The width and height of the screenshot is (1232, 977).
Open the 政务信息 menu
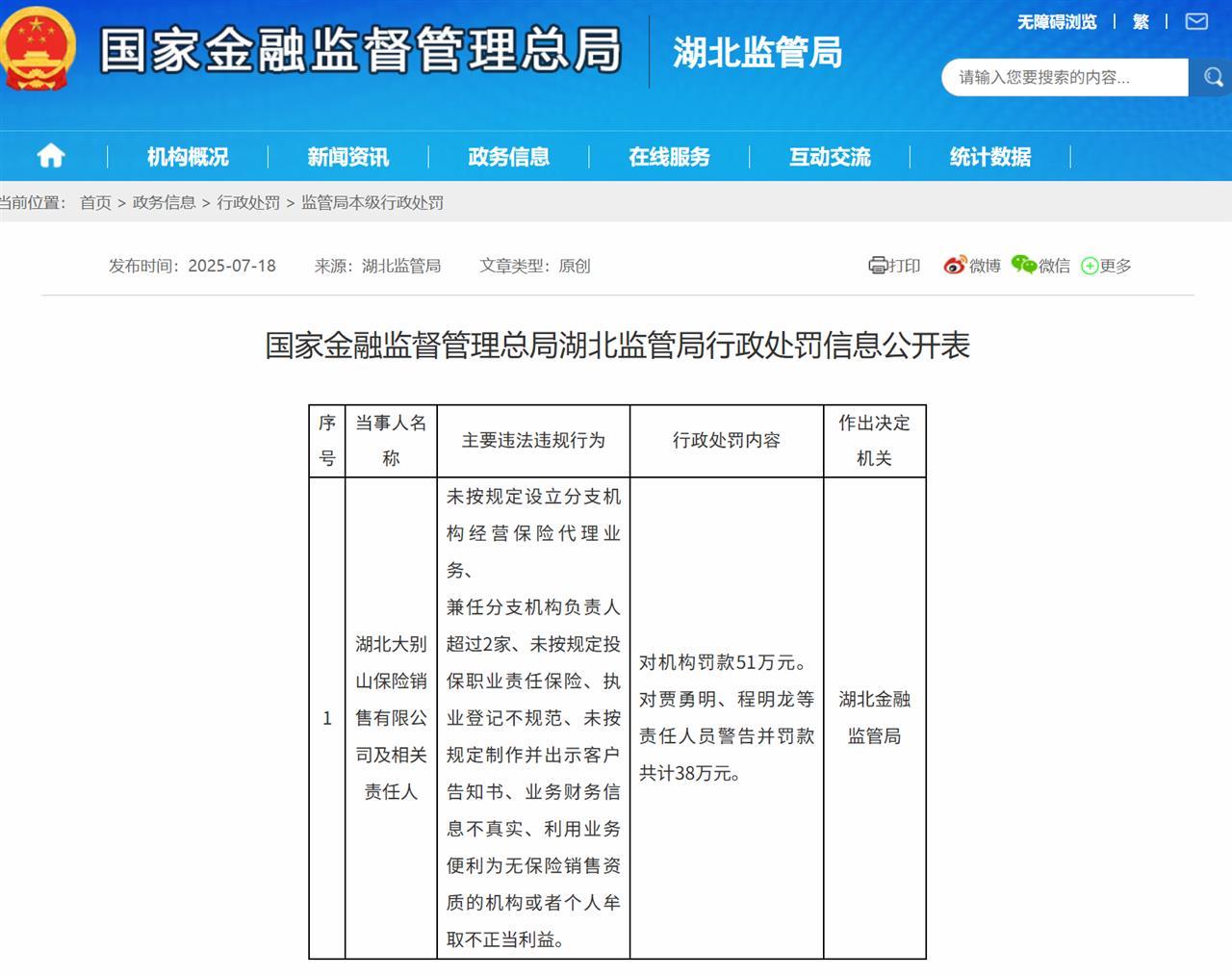click(509, 156)
